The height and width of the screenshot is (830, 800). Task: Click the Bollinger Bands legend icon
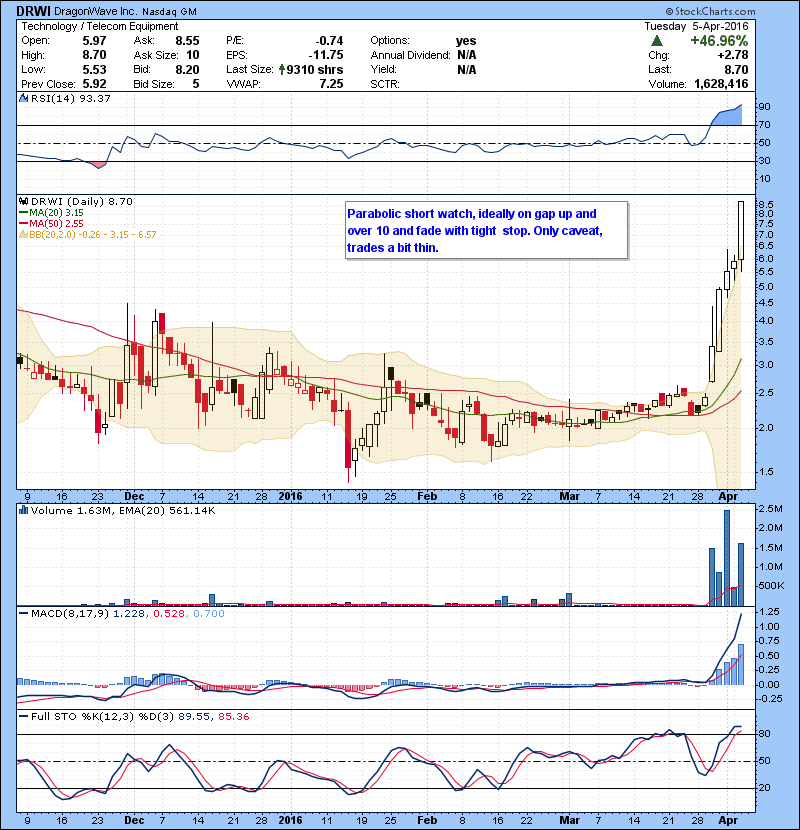(x=23, y=234)
